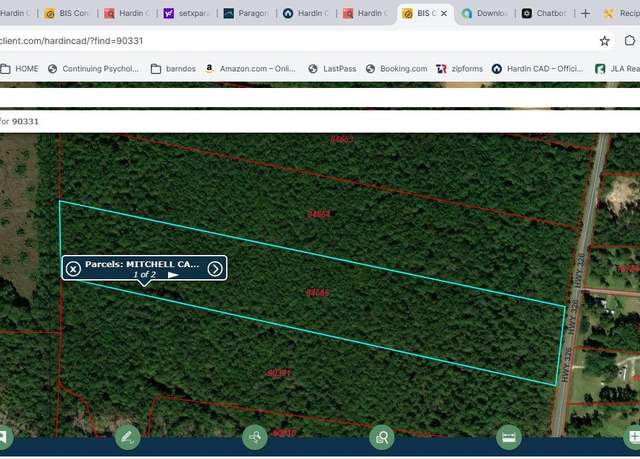Open Continuing Psychol... bookmark
Screen dimensions: 640x459
[x=93, y=69]
